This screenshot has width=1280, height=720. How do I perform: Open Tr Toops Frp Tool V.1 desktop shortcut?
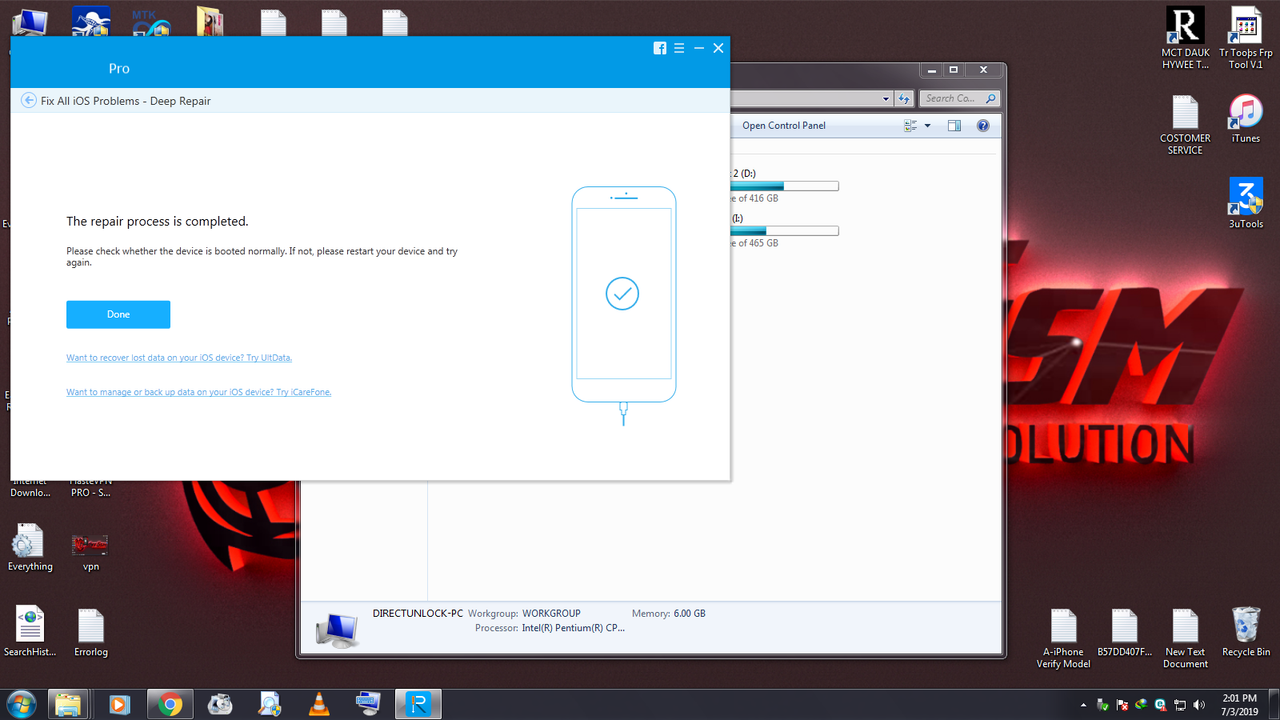1245,39
